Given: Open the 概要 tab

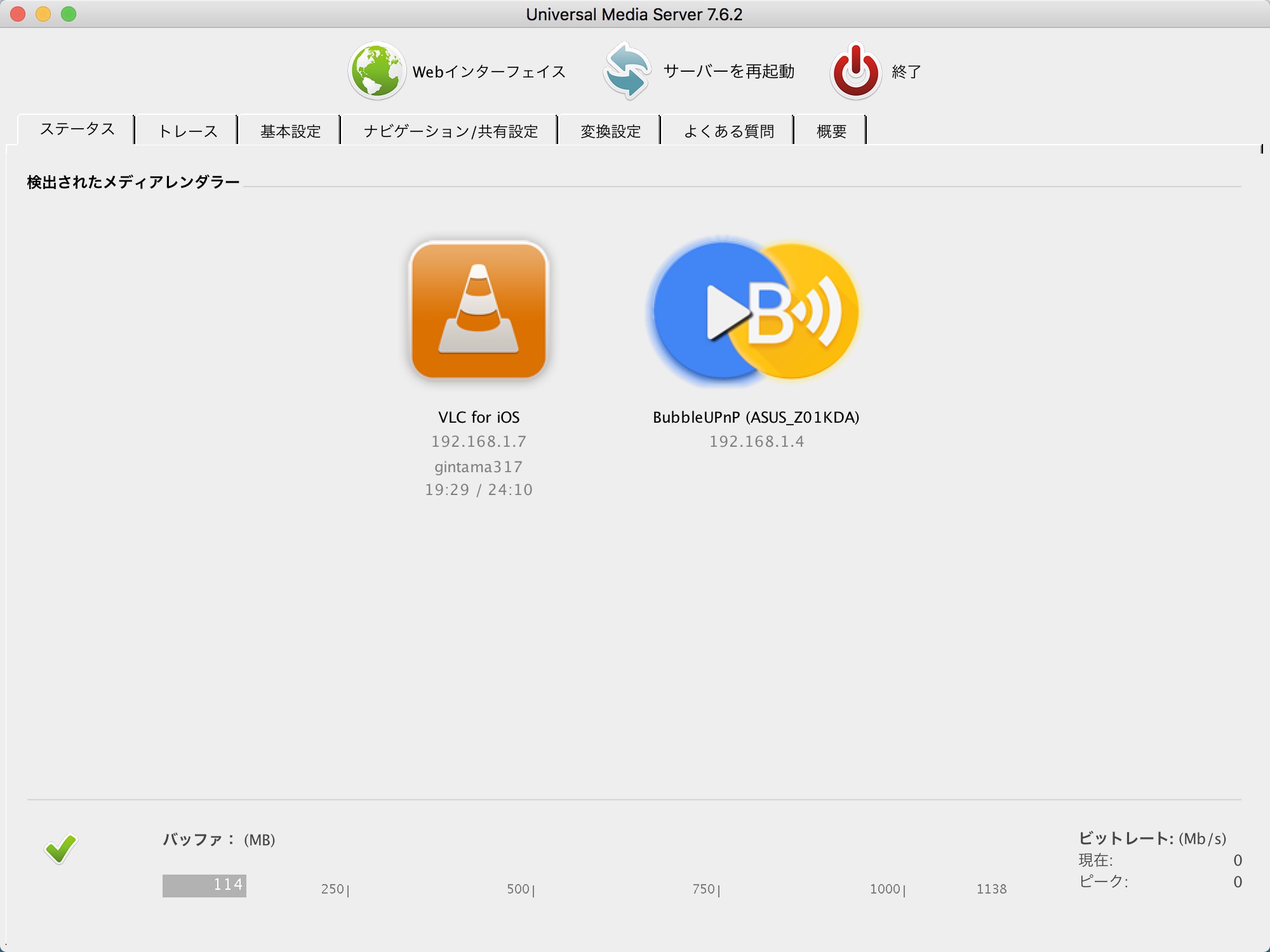Looking at the screenshot, I should pyautogui.click(x=831, y=131).
